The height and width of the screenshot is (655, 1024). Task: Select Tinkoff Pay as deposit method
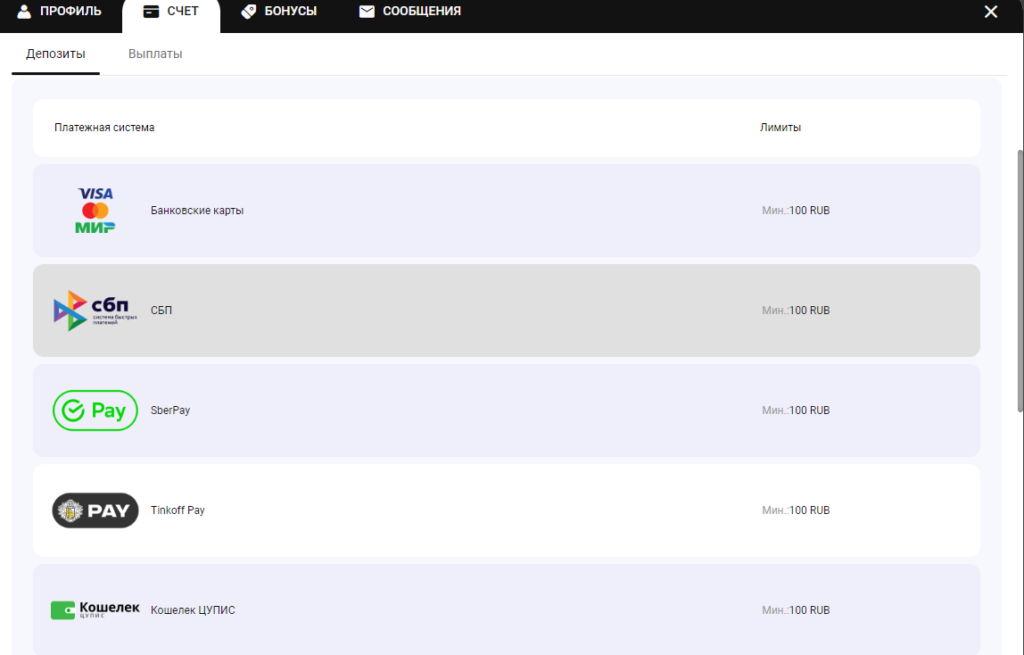tap(506, 510)
